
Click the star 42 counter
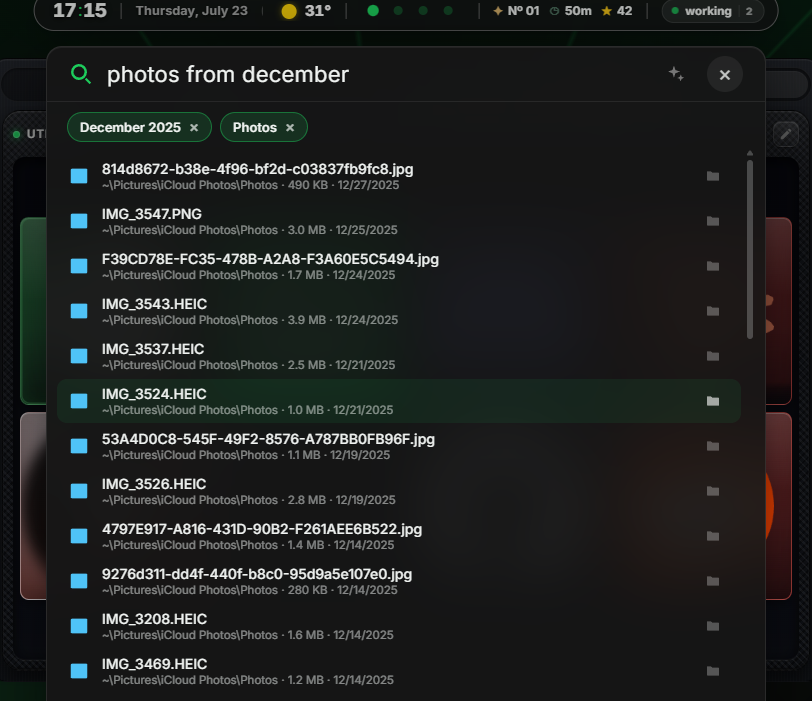tap(617, 11)
